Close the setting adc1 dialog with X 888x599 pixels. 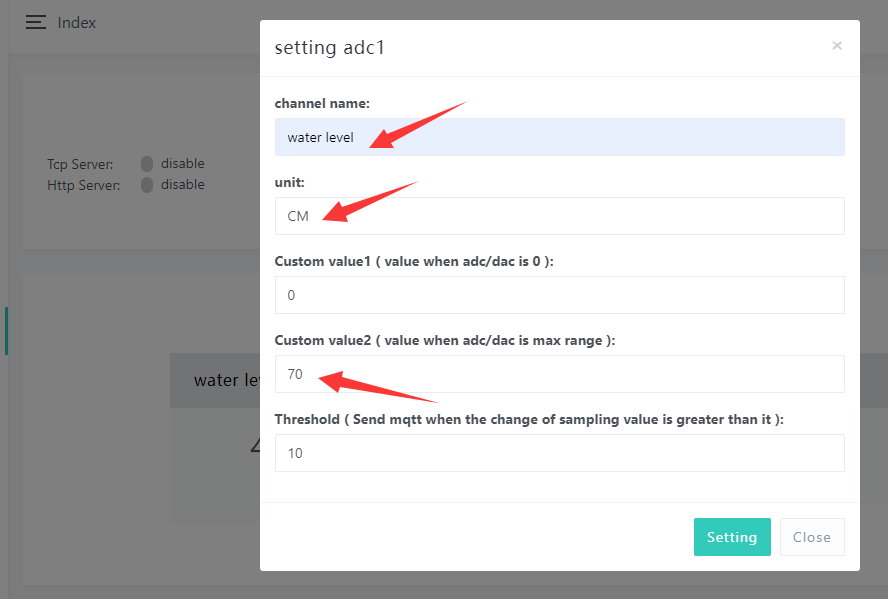[837, 45]
